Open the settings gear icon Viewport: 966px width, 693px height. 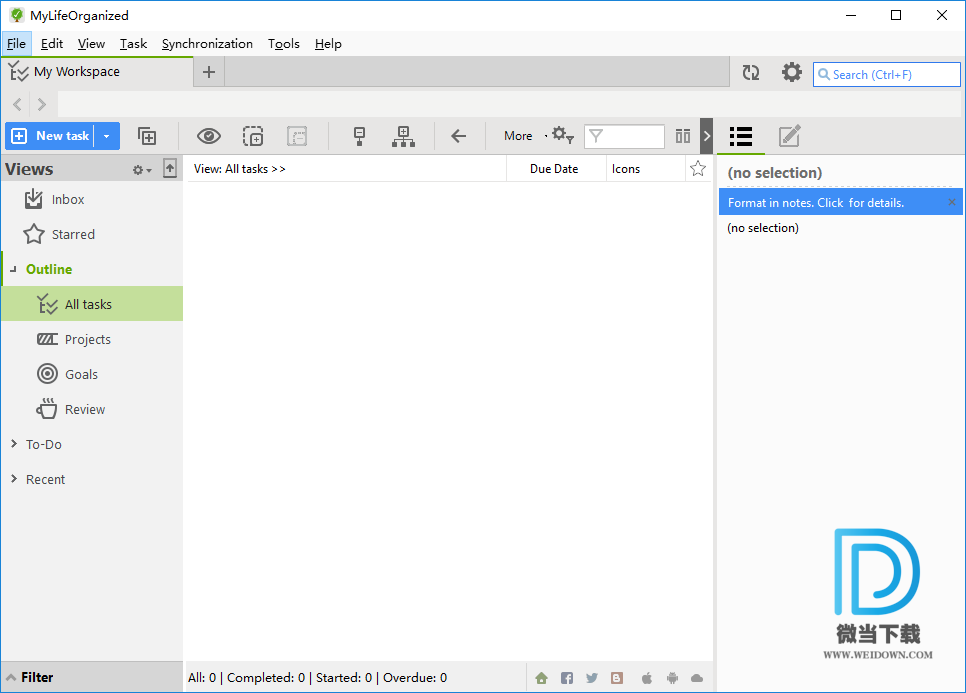click(x=792, y=73)
